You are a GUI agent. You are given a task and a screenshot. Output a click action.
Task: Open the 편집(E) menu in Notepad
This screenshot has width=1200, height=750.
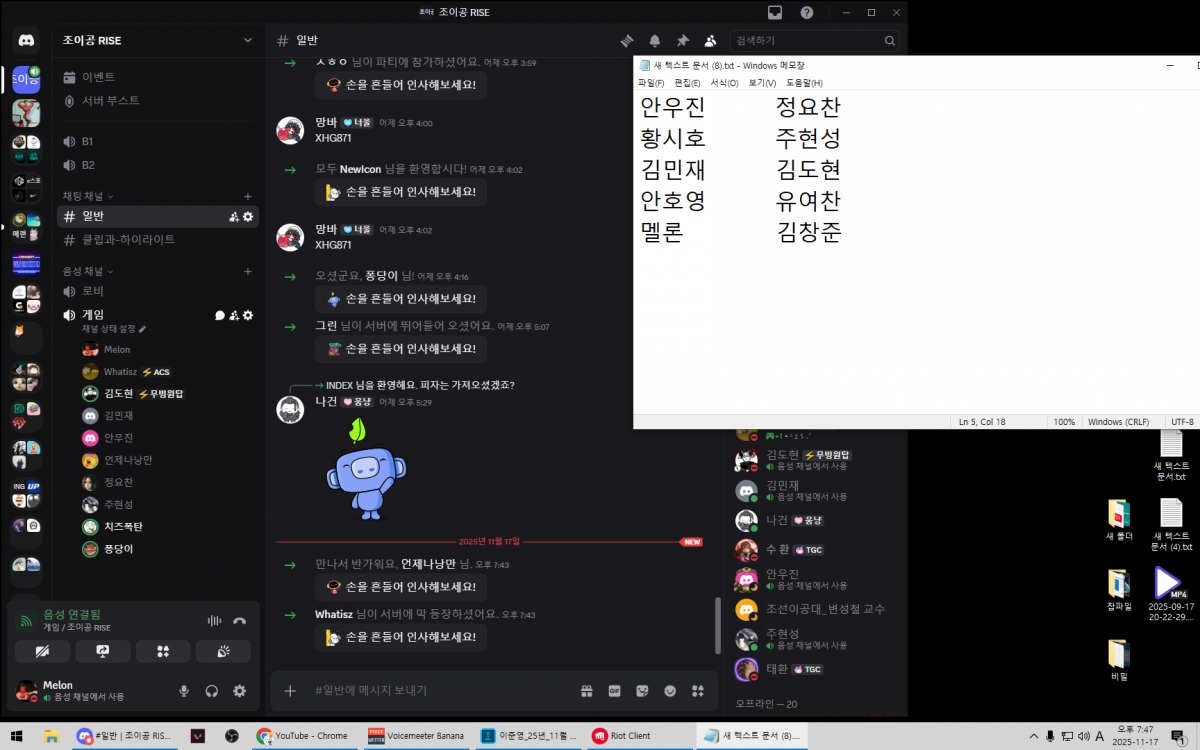click(x=687, y=83)
